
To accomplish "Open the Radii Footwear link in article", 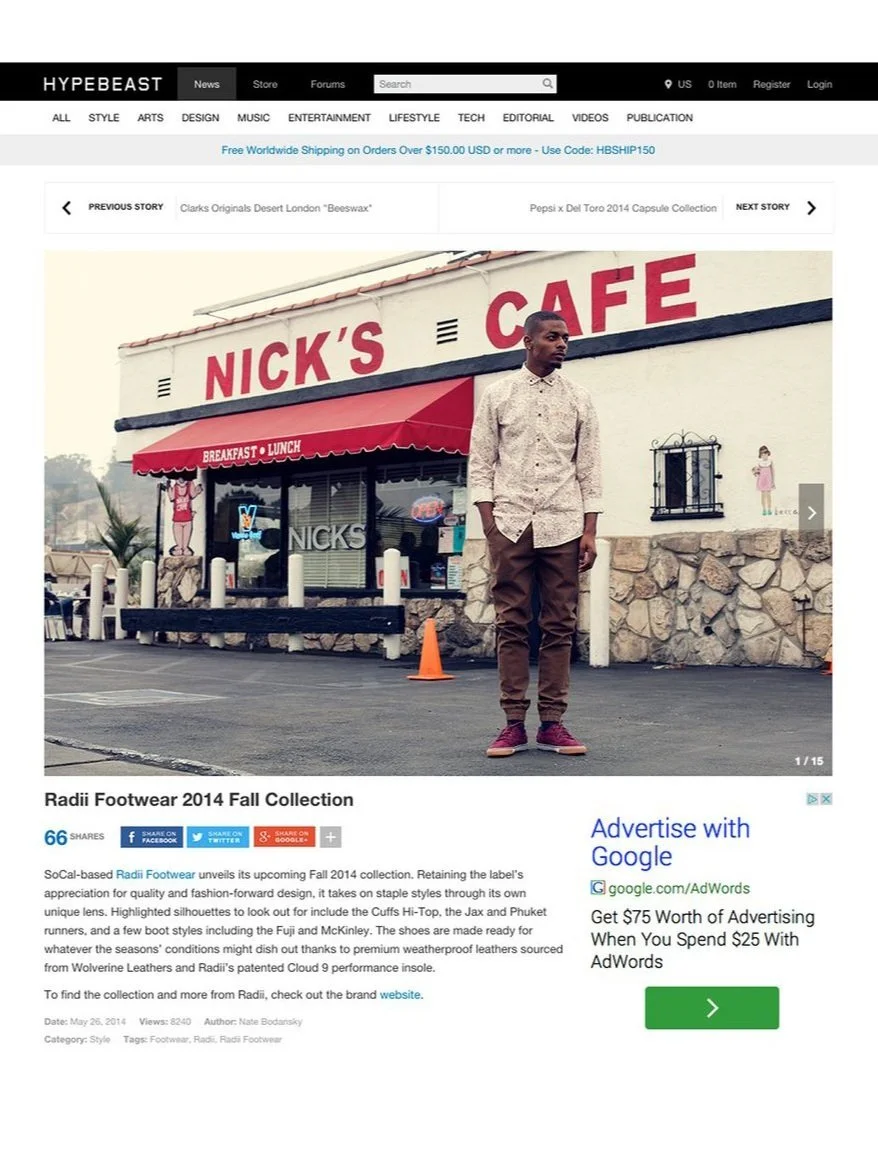I will coord(156,874).
